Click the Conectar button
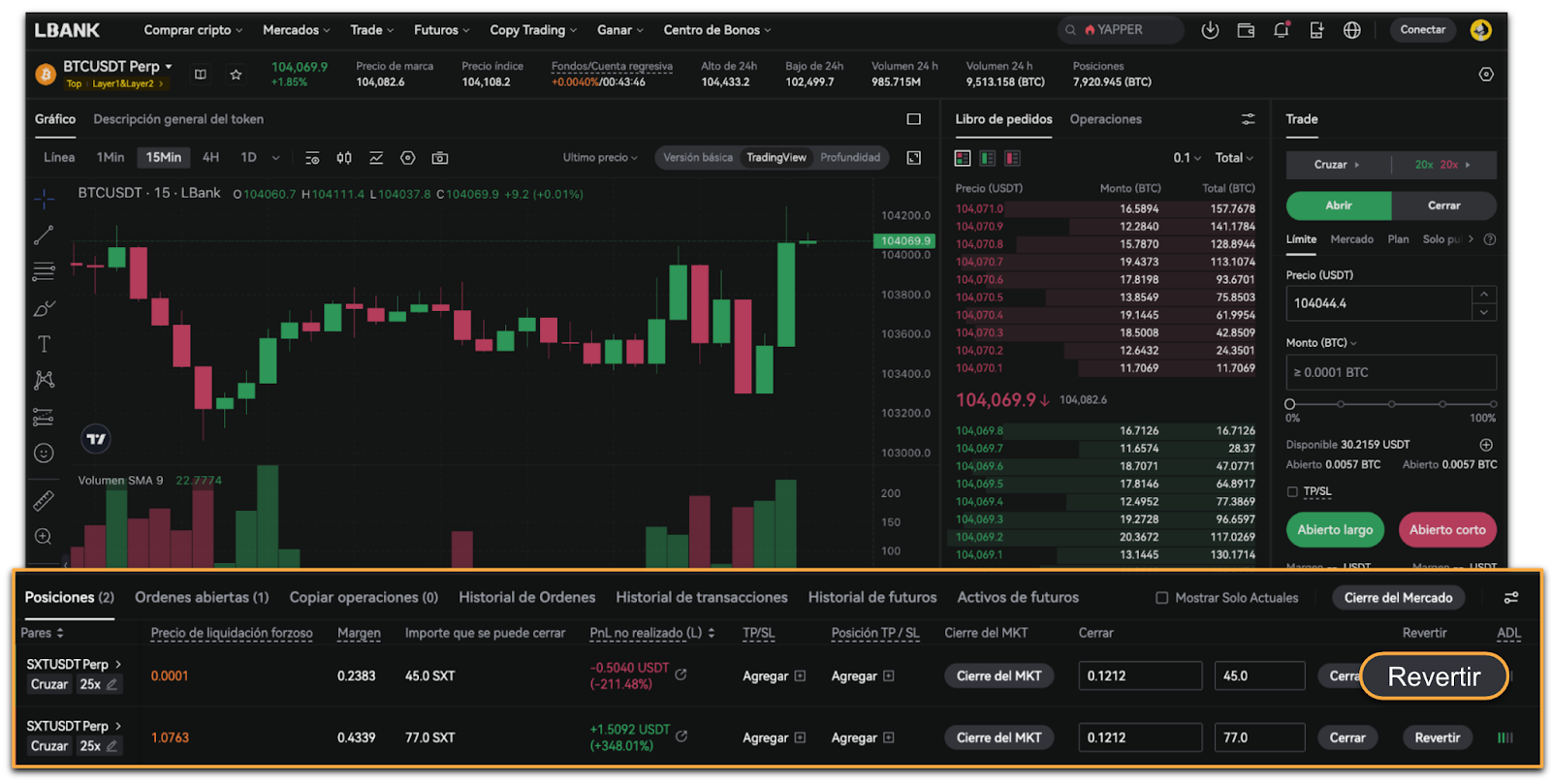 pos(1422,30)
